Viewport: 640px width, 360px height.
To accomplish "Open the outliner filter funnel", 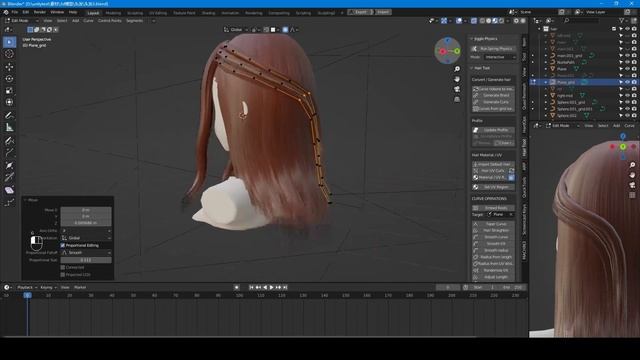I will [622, 20].
